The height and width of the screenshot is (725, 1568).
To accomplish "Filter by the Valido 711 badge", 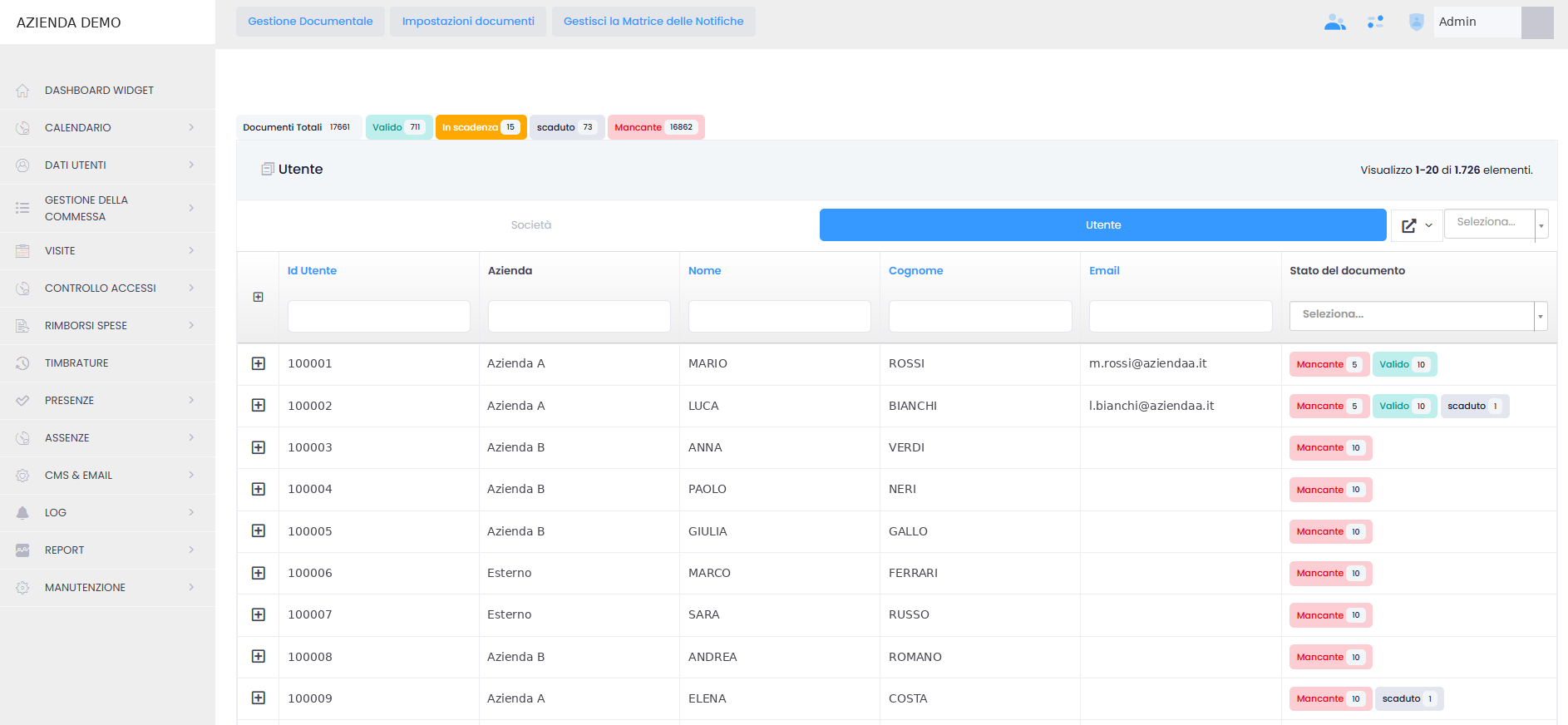I will click(399, 127).
